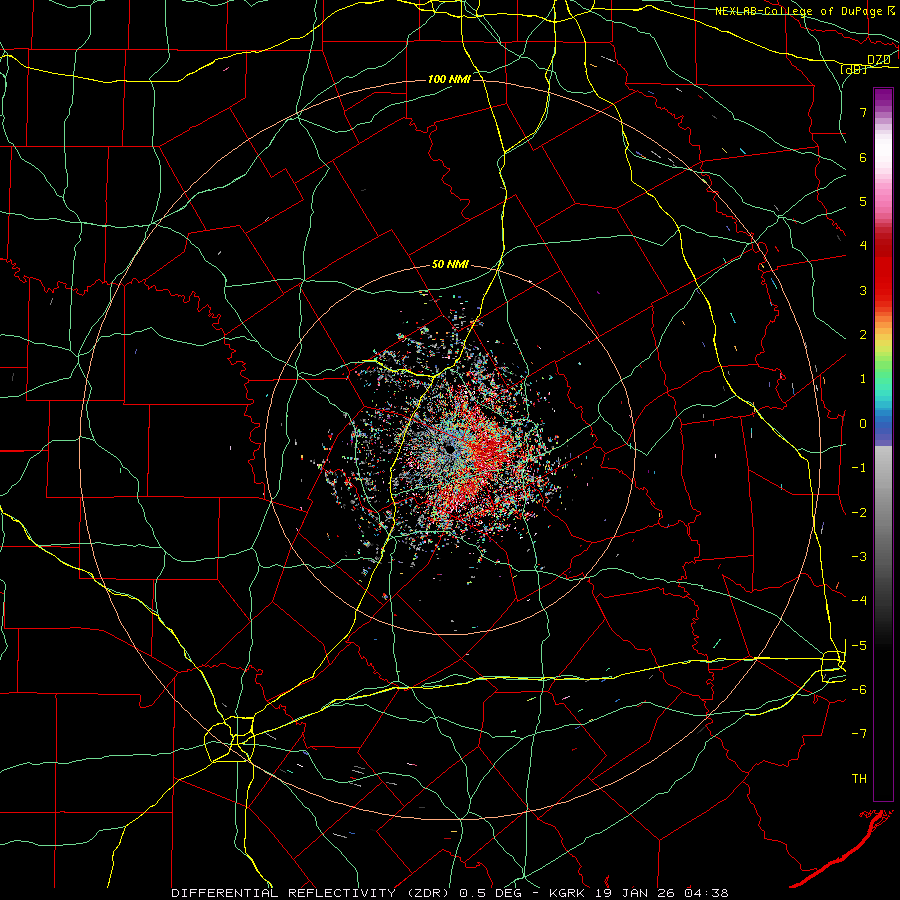Click the radar site center dot
The width and height of the screenshot is (900, 900).
[449, 449]
